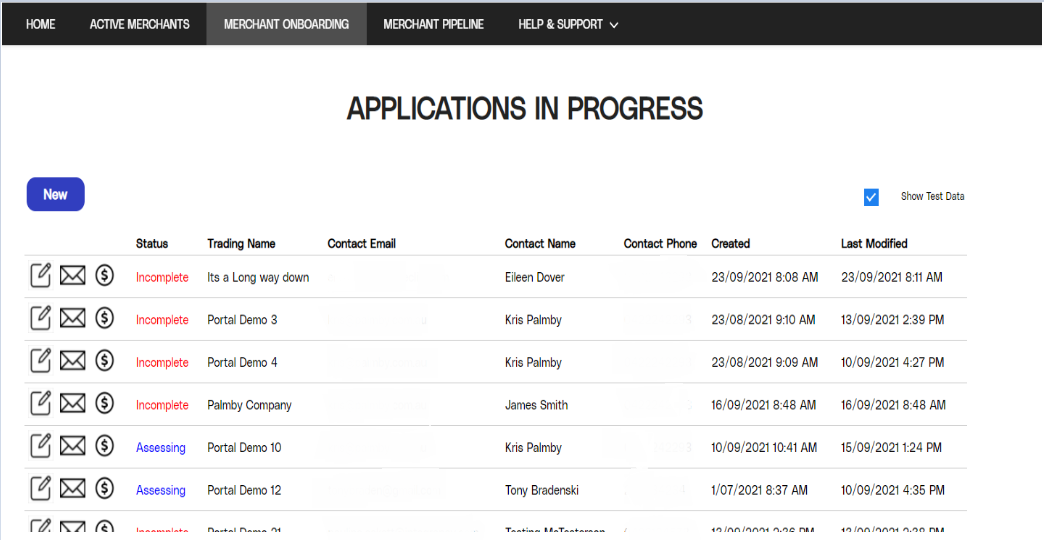The image size is (1044, 540).
Task: Go to Active Merchants page
Action: [139, 24]
